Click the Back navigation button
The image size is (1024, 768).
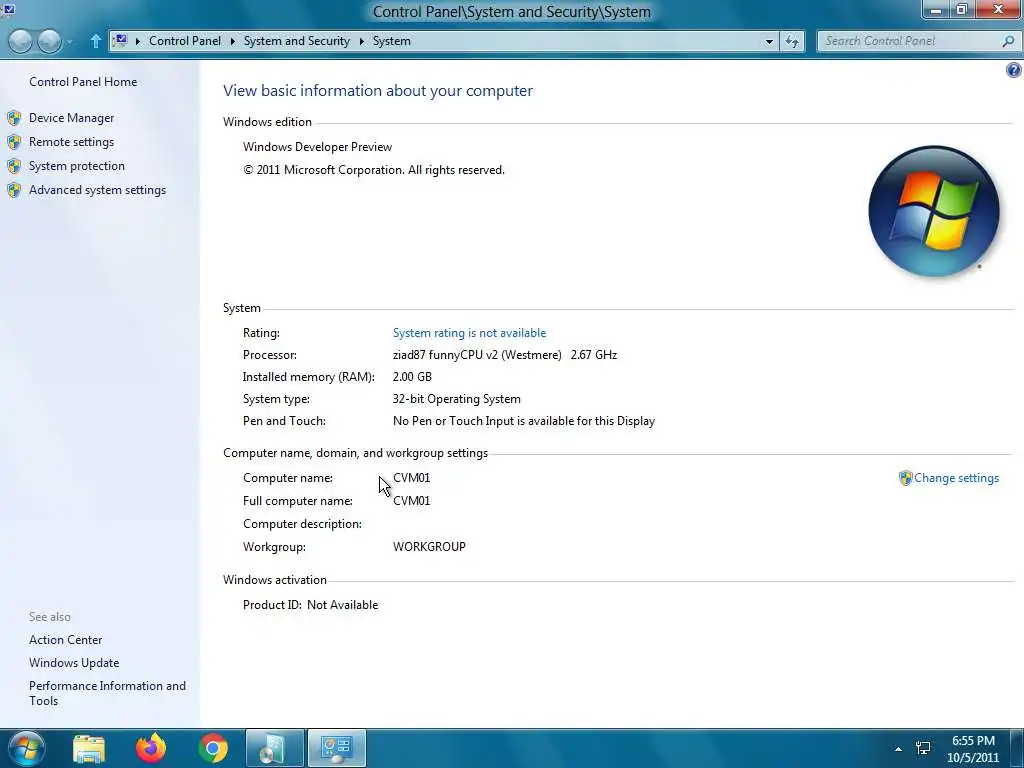pyautogui.click(x=20, y=41)
